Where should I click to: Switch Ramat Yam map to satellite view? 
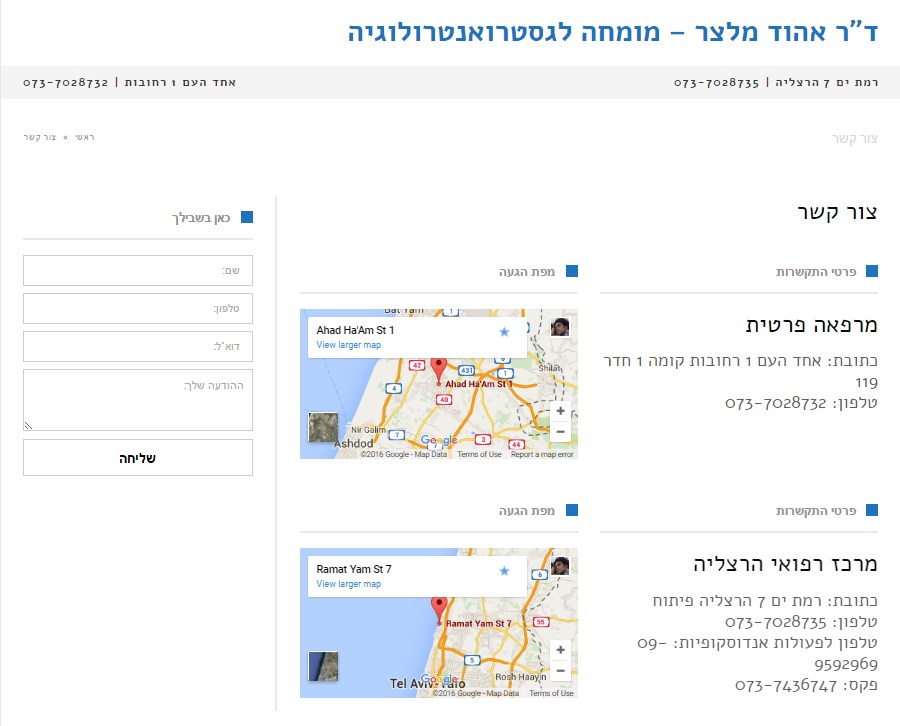pos(323,666)
